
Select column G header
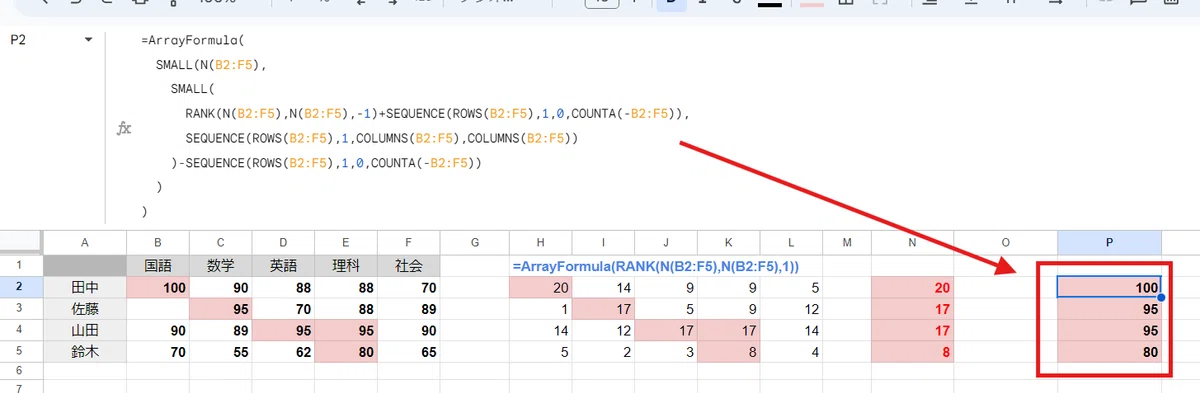(x=474, y=243)
